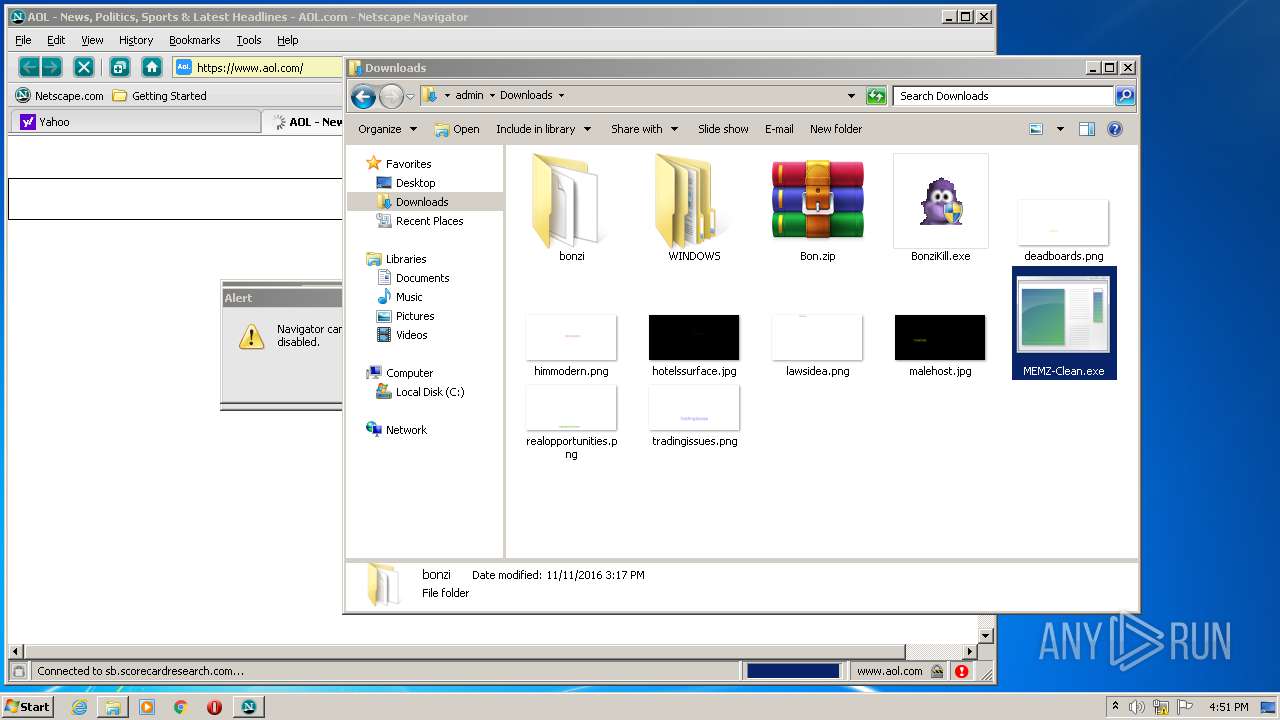Open the File menu in Netscape
This screenshot has width=1280, height=720.
pos(23,40)
